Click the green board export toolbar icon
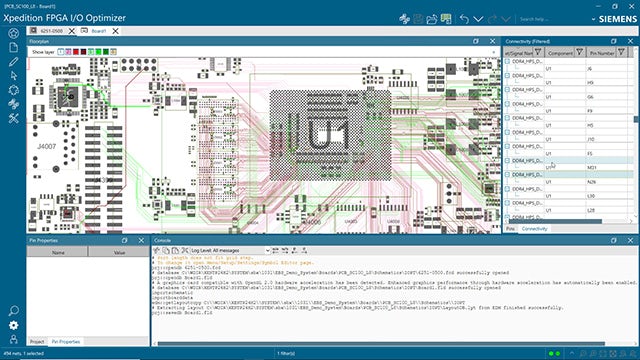Image resolution: width=640 pixels, height=360 pixels. [x=446, y=19]
